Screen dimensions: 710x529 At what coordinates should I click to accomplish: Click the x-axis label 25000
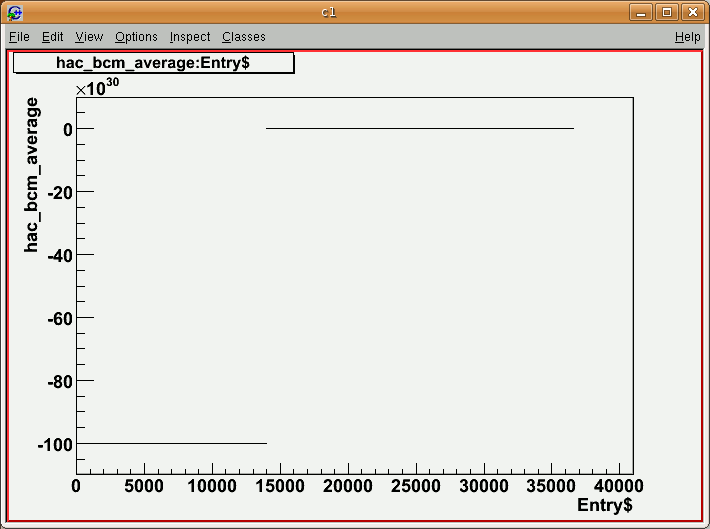(416, 486)
